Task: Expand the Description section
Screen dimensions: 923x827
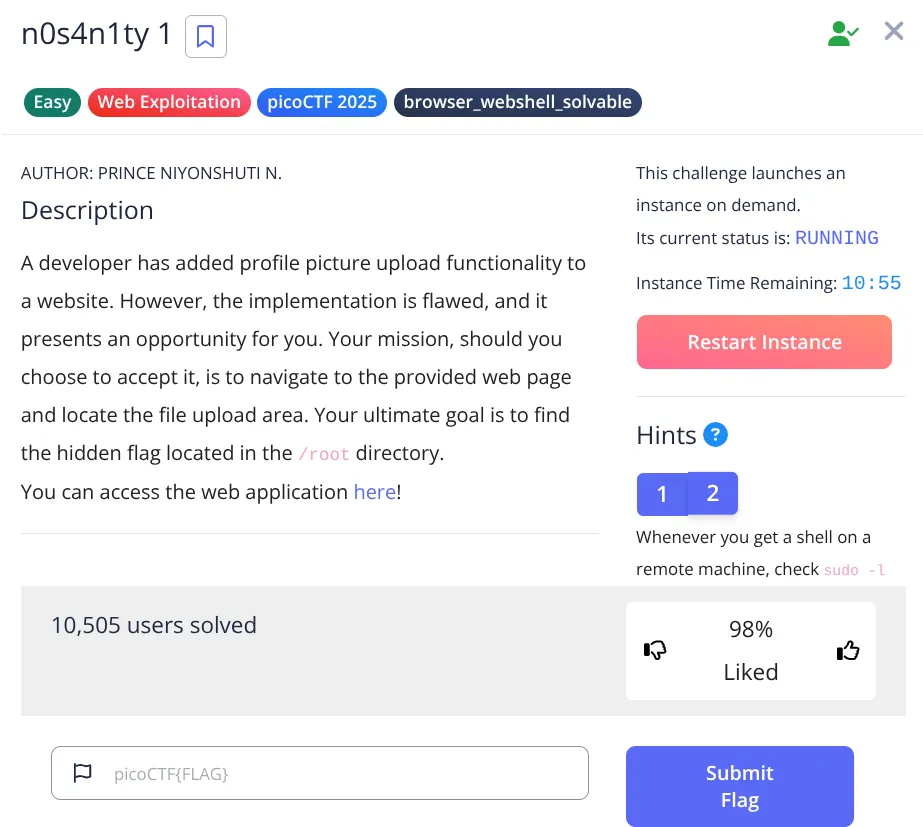Action: [x=87, y=211]
